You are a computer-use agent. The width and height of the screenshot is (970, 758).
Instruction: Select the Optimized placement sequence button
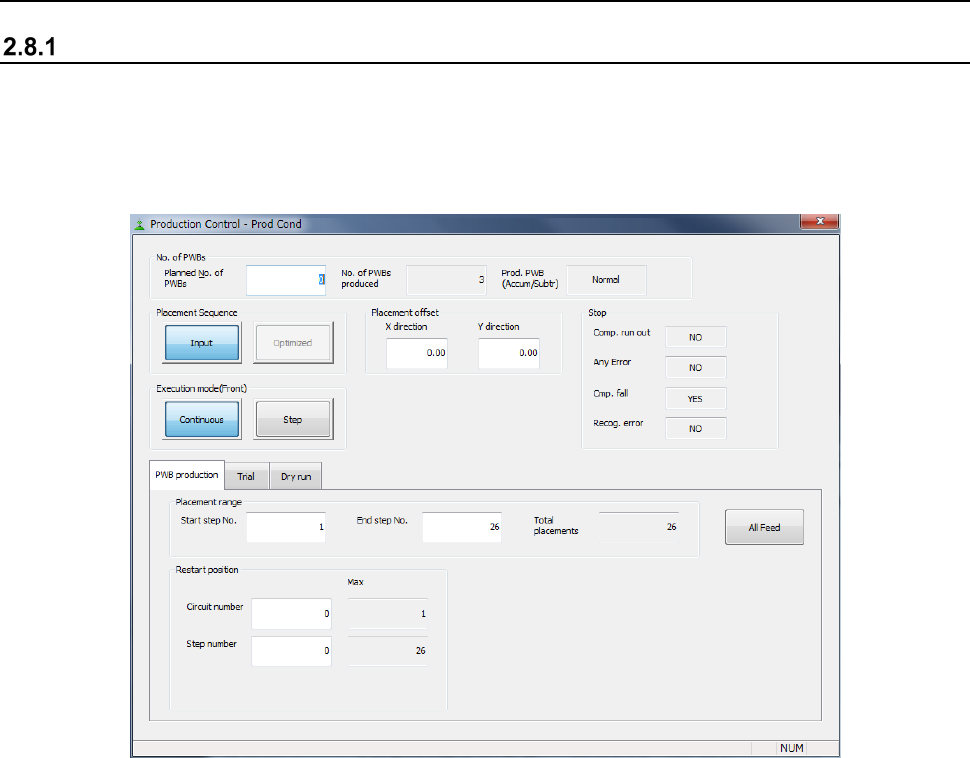[x=293, y=343]
